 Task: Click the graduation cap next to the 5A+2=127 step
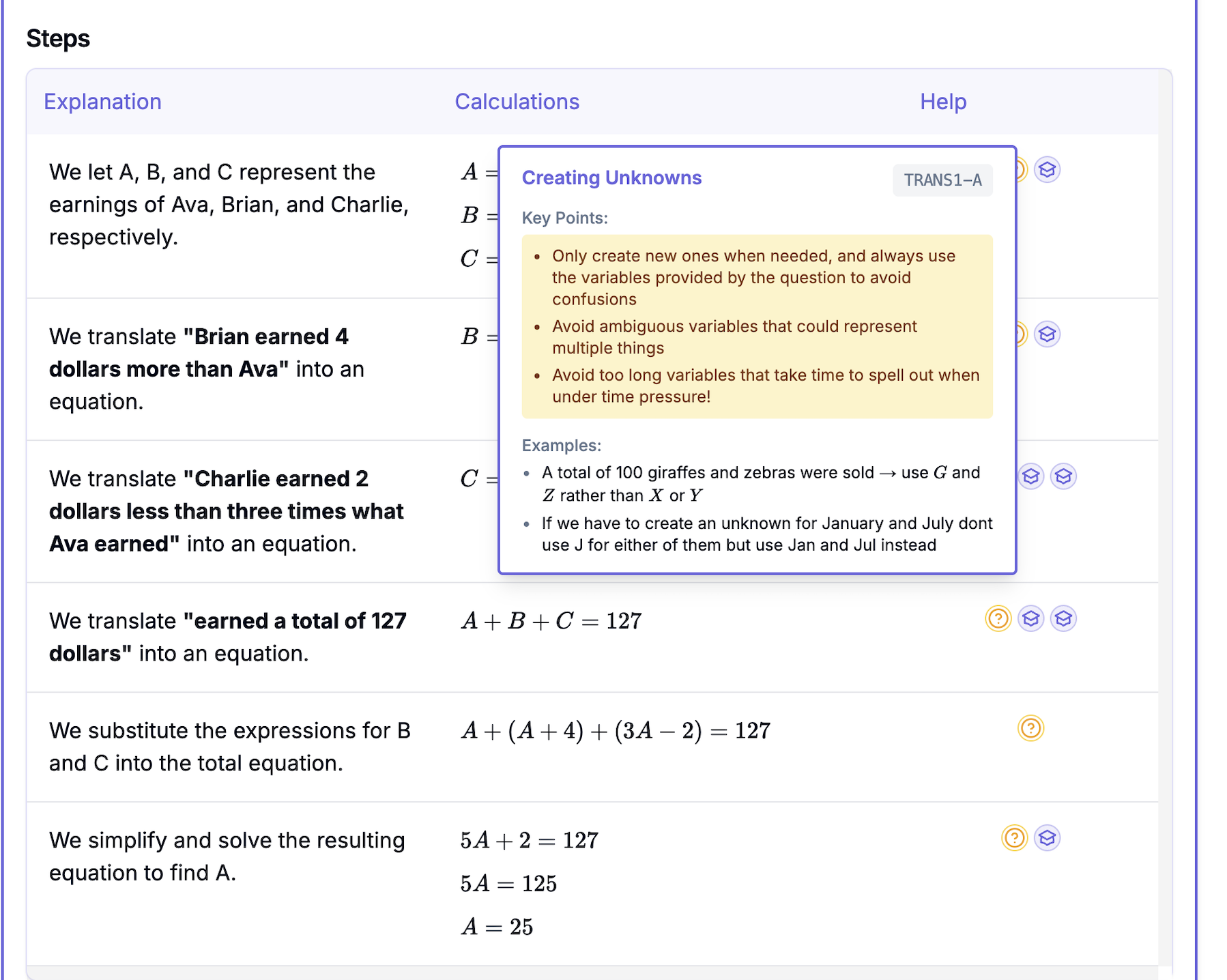pos(1048,839)
